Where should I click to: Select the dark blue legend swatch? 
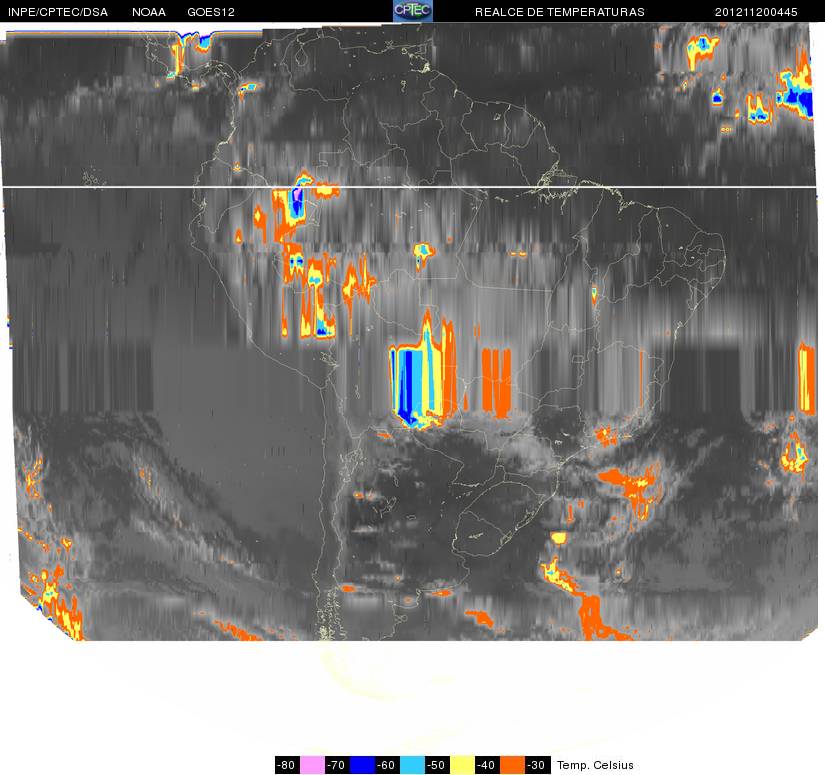tap(362, 765)
